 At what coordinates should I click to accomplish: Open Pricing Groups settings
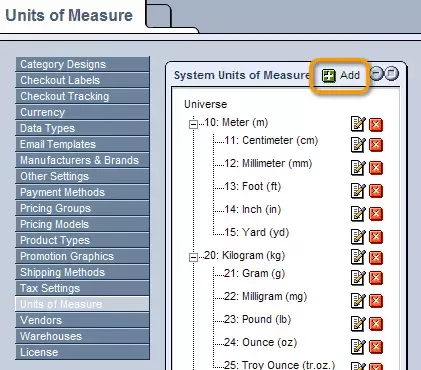(82, 208)
